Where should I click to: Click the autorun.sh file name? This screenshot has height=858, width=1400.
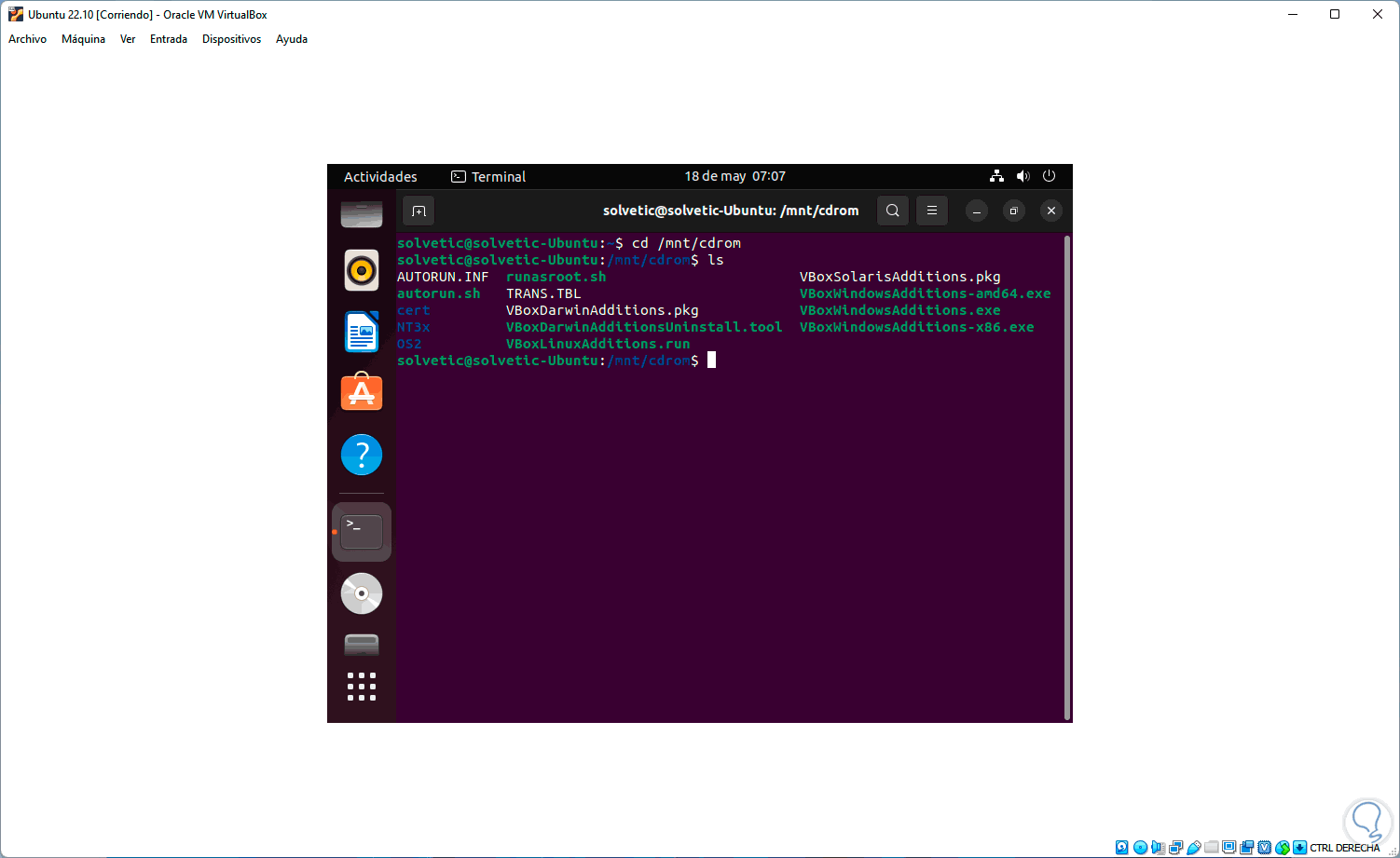tap(439, 293)
